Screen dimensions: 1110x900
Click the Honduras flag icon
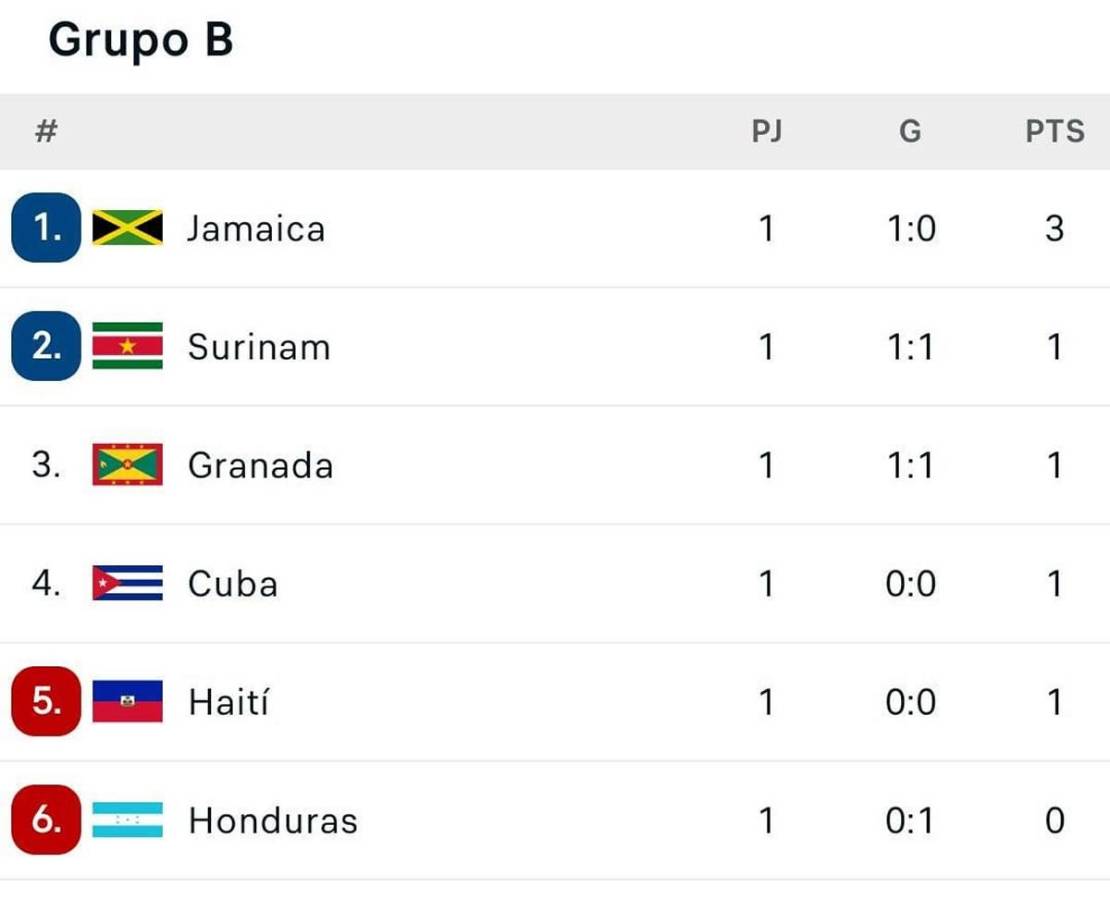click(127, 820)
